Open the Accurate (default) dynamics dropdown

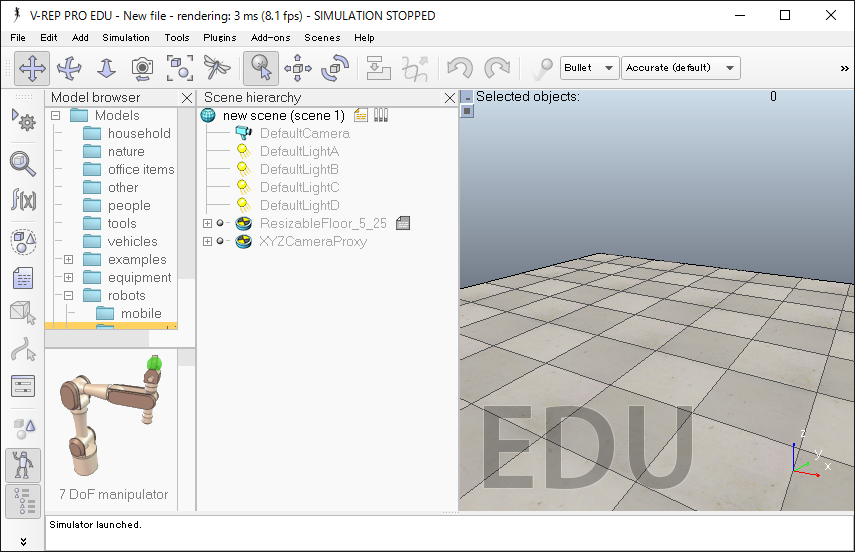681,68
